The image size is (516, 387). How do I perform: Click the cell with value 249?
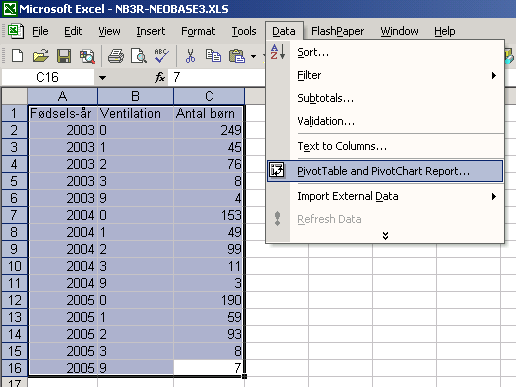click(209, 130)
